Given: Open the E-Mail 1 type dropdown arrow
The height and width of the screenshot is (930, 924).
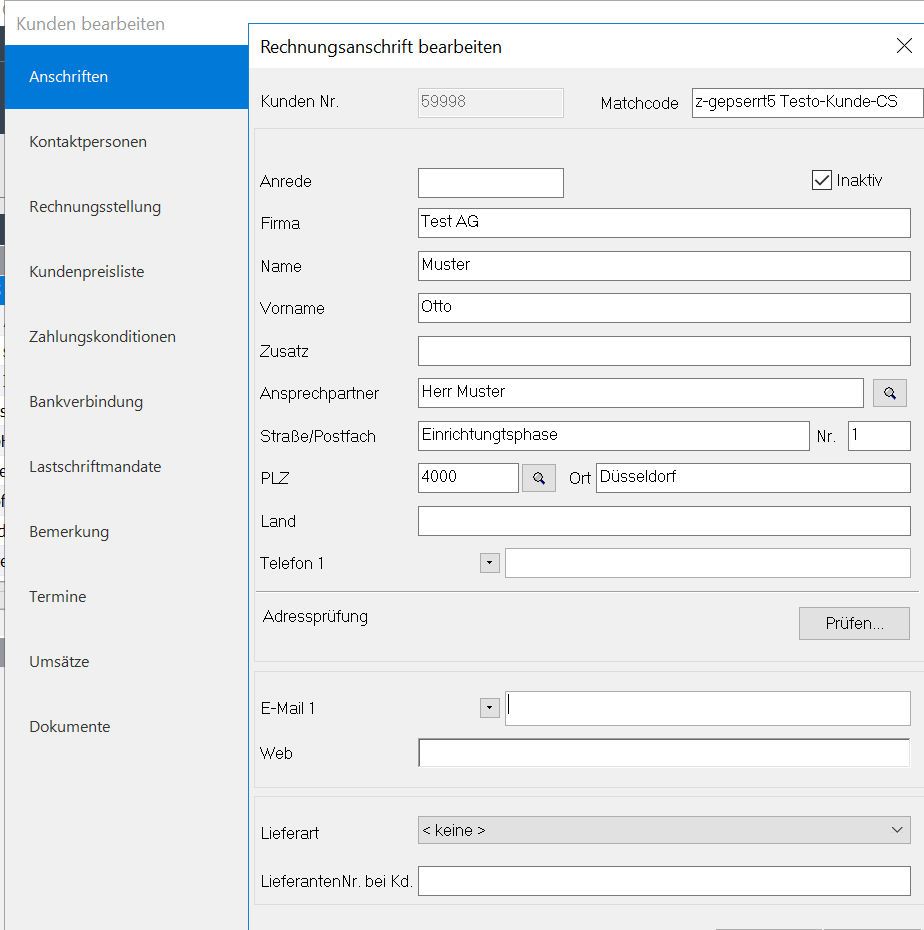Looking at the screenshot, I should coord(489,708).
